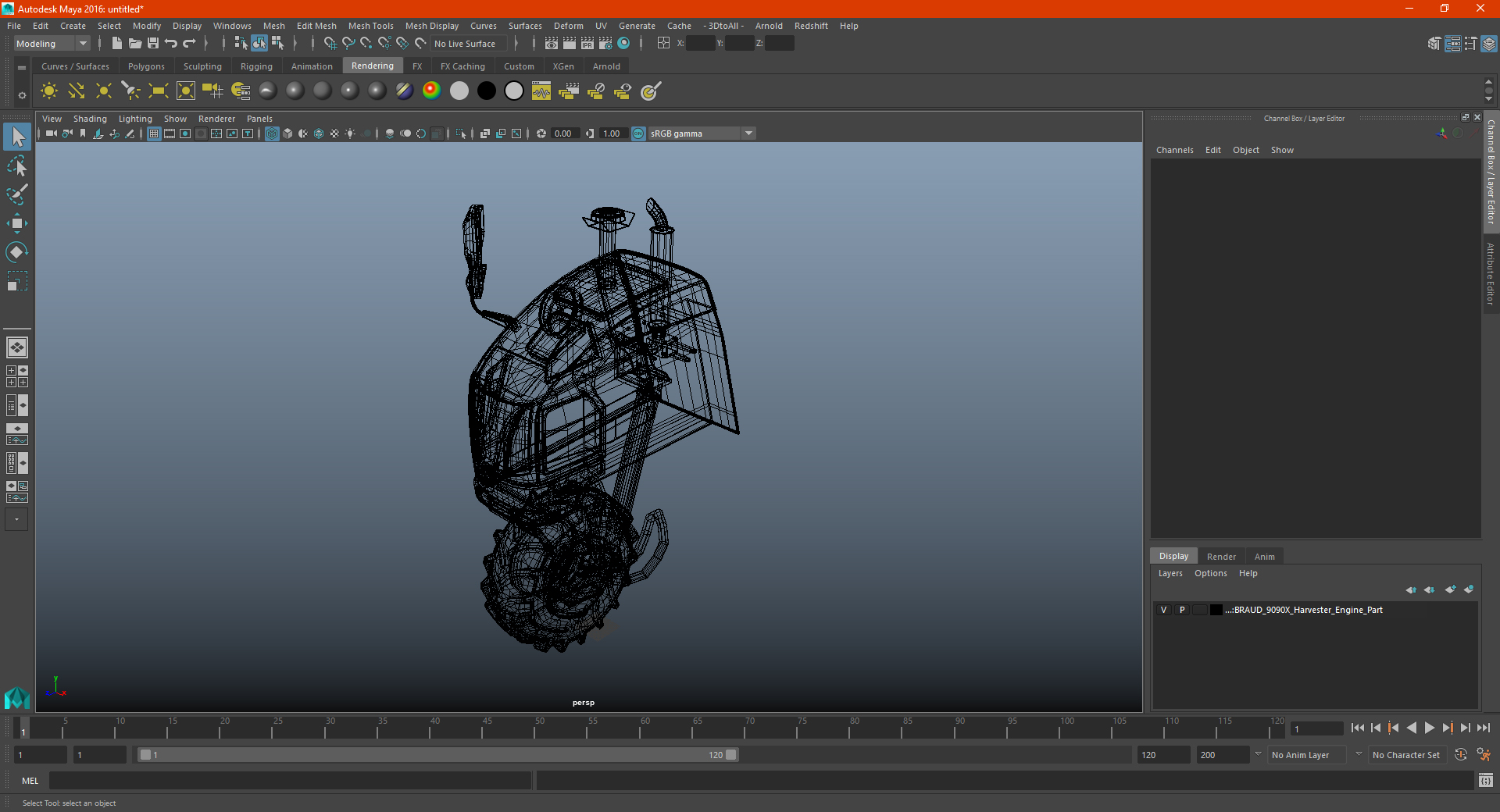This screenshot has height=812, width=1500.
Task: Click the gamma value field 1.00
Action: click(613, 134)
